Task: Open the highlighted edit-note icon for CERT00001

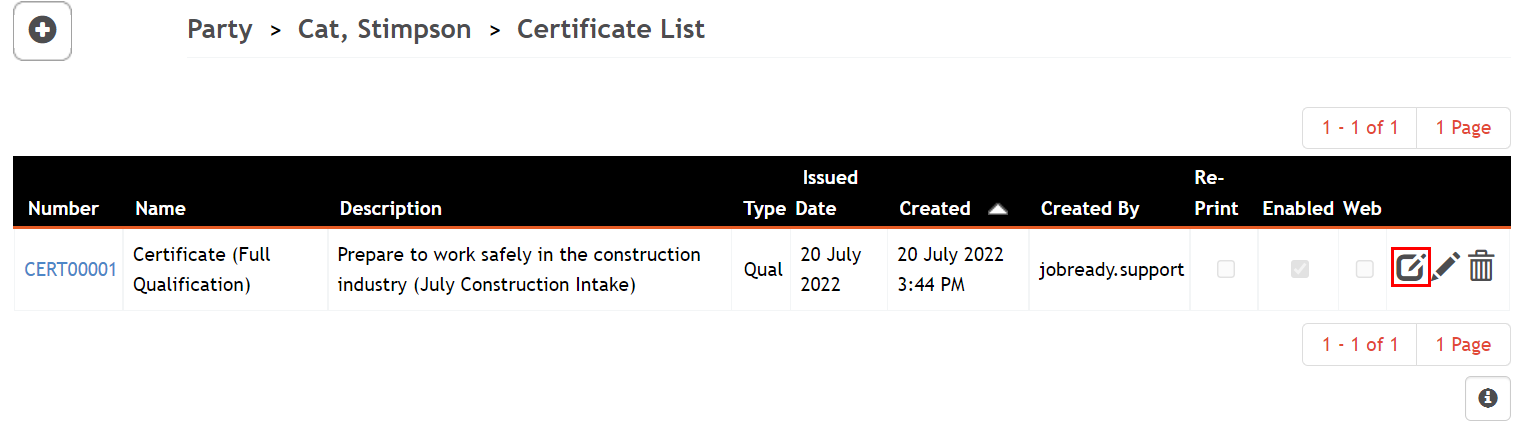Action: click(x=1410, y=267)
